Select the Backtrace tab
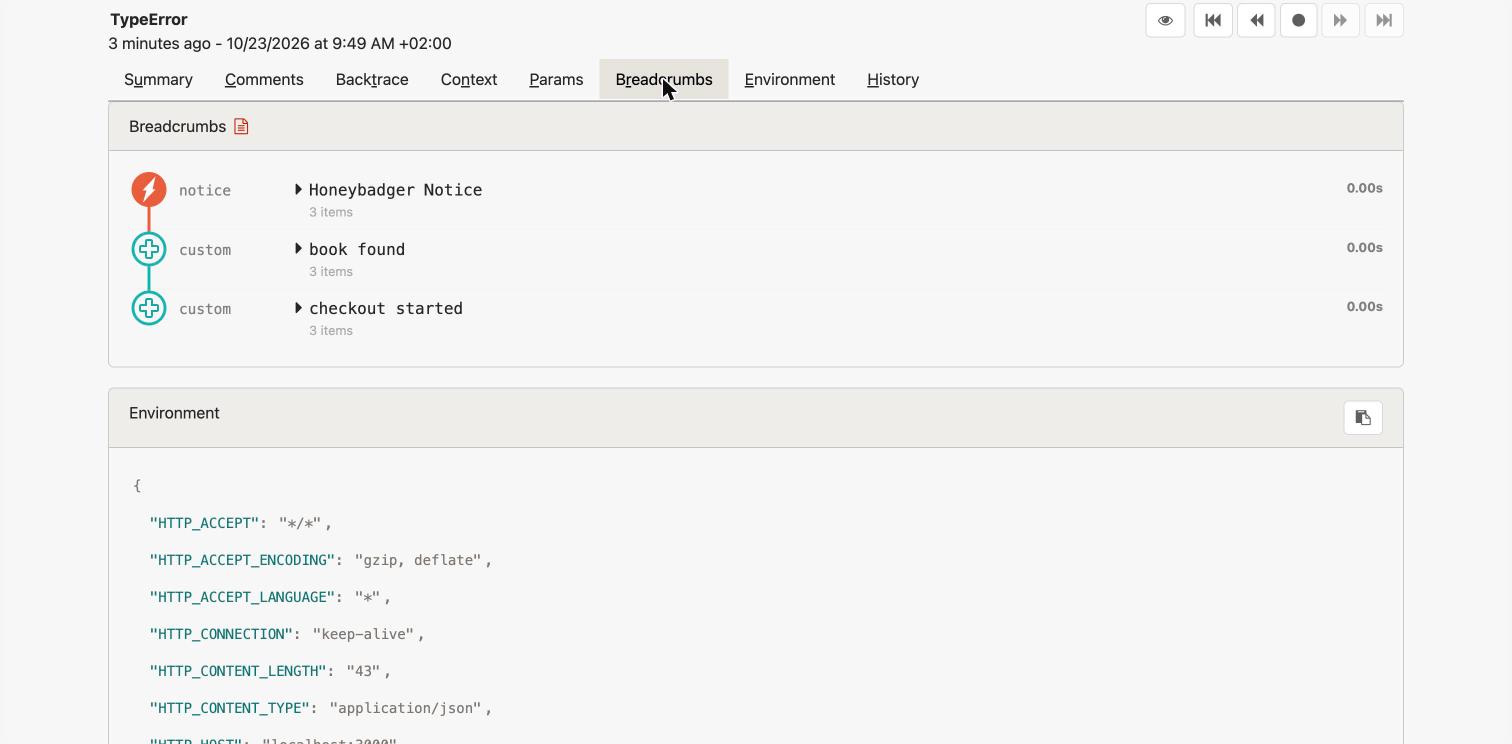The width and height of the screenshot is (1512, 744). [x=372, y=80]
